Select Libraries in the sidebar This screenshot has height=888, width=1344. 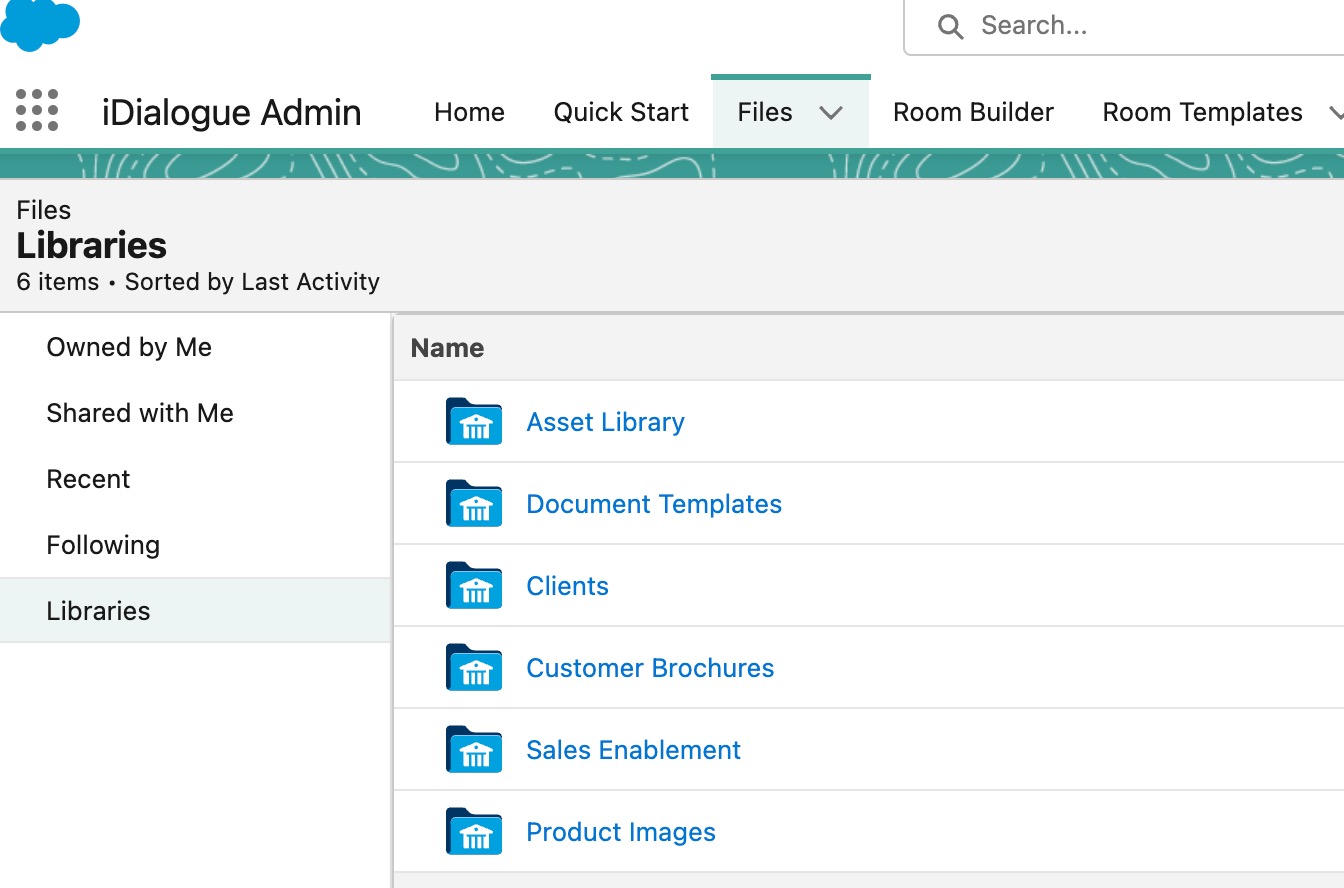click(x=195, y=610)
